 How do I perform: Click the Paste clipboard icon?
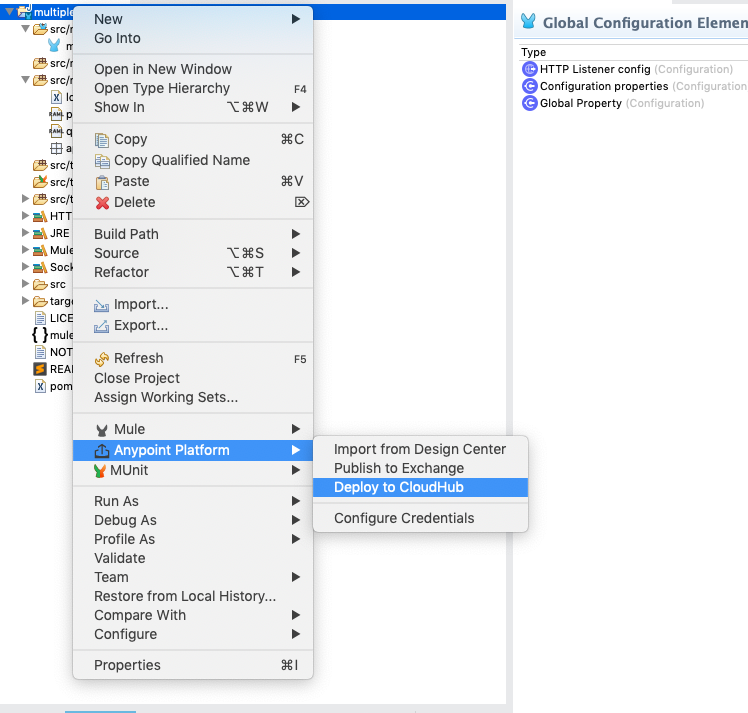tap(102, 182)
